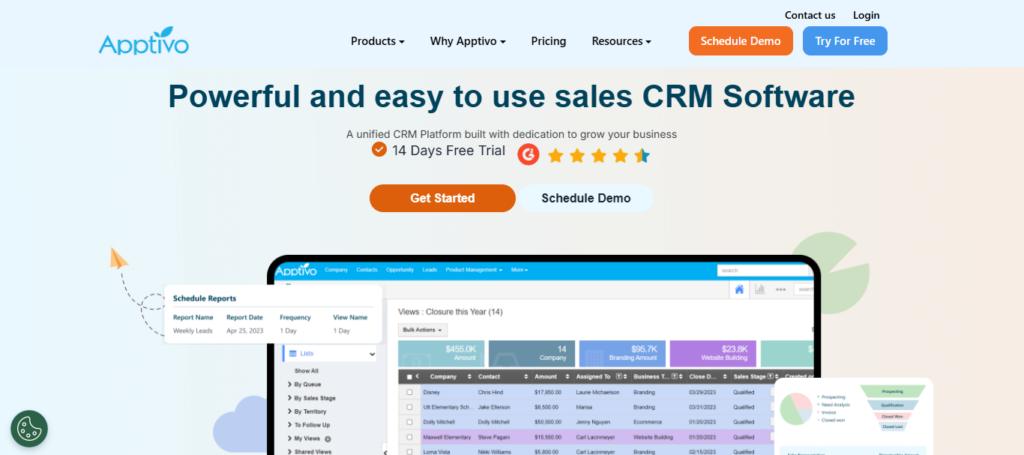Click orange Schedule Demo header button
1024x455 pixels.
point(741,40)
